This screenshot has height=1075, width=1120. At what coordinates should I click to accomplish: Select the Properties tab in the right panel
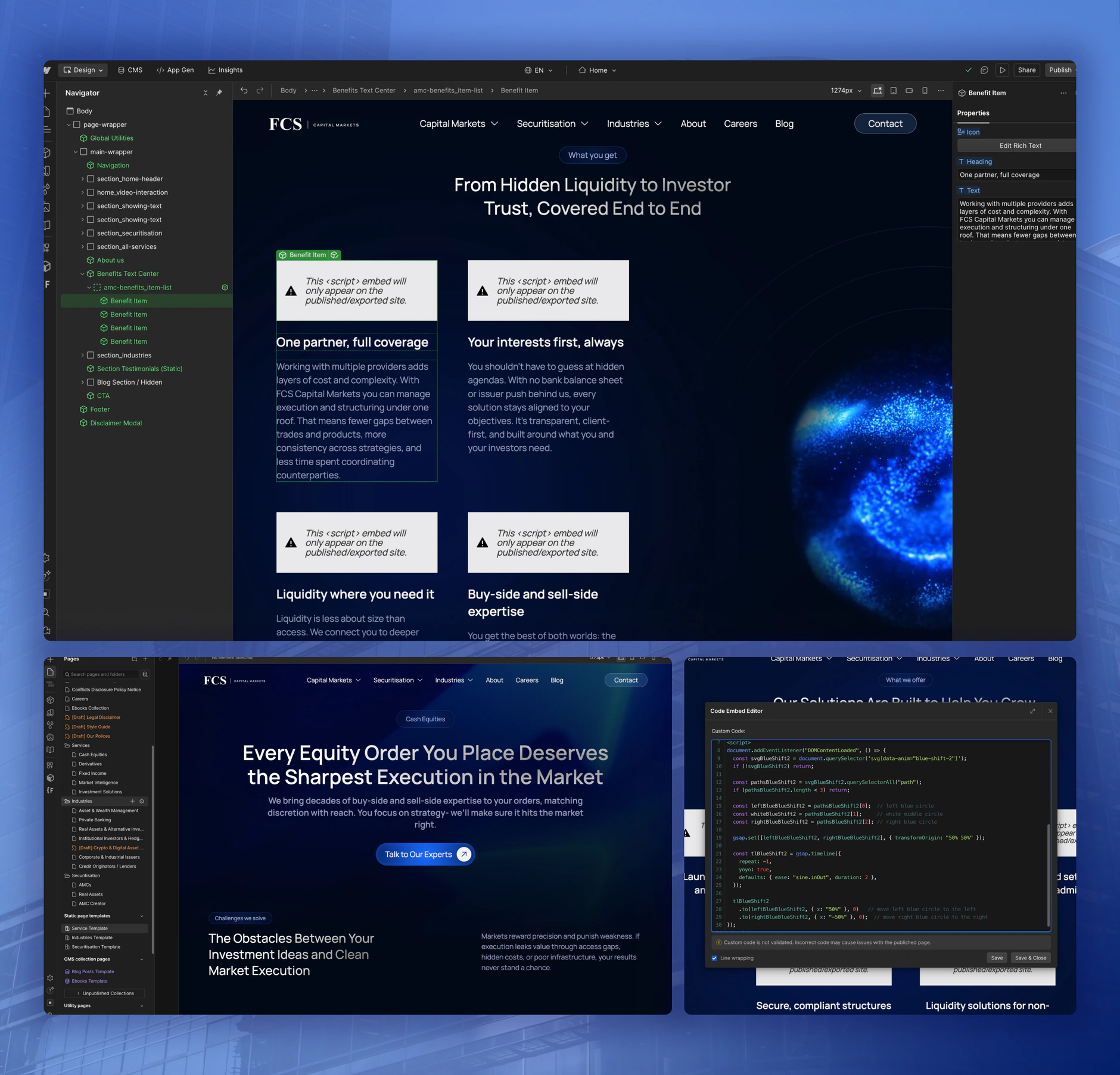(x=973, y=113)
